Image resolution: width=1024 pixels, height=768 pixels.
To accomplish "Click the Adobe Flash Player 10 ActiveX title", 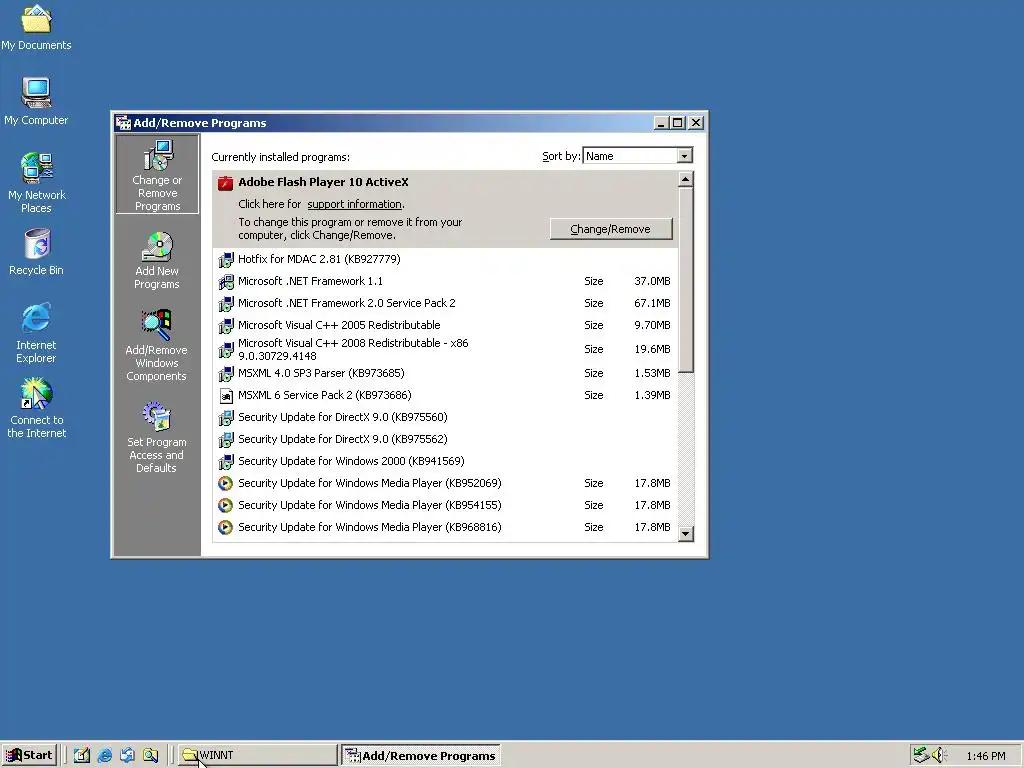I will (323, 182).
